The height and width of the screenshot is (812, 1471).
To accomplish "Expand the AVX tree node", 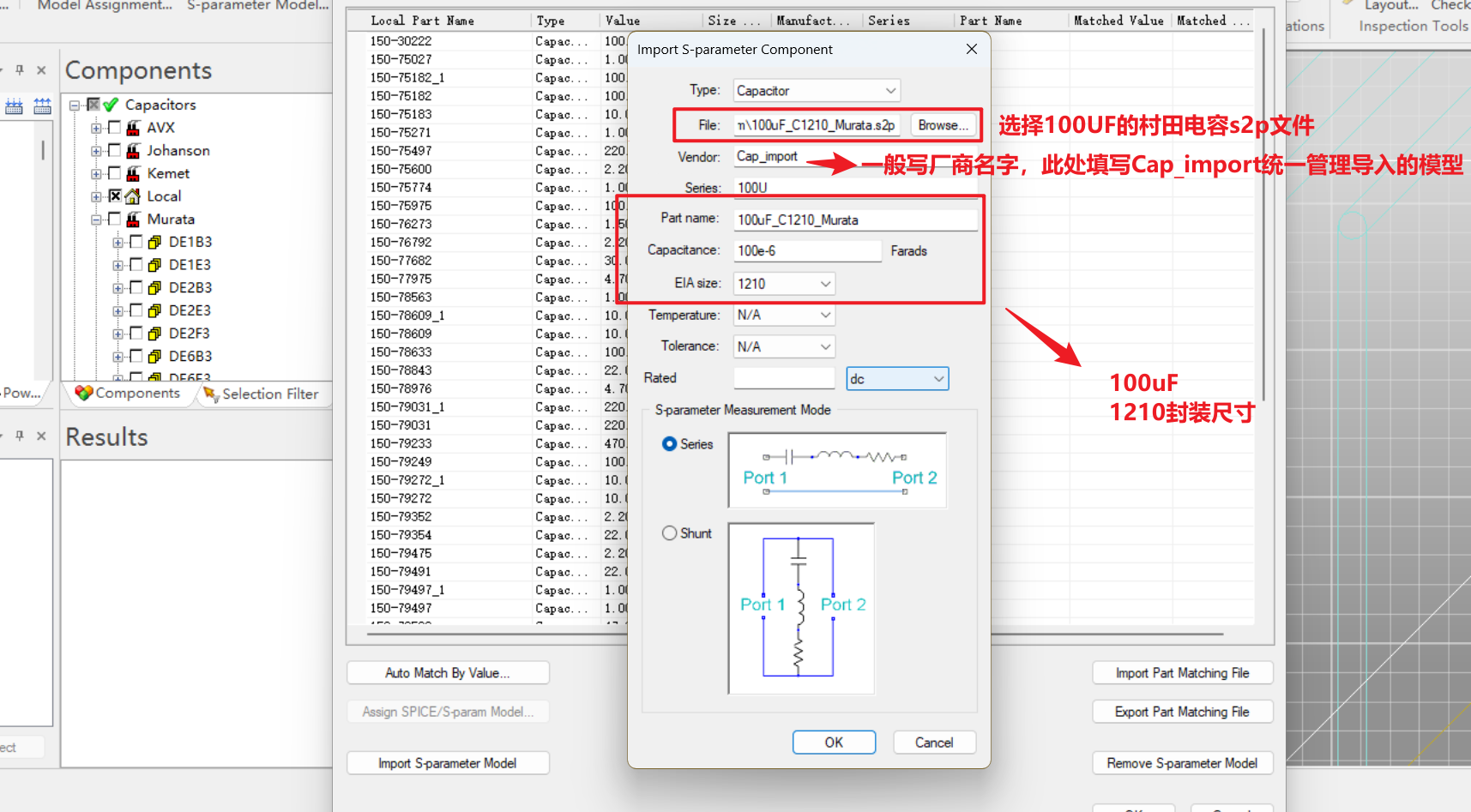I will coord(96,128).
